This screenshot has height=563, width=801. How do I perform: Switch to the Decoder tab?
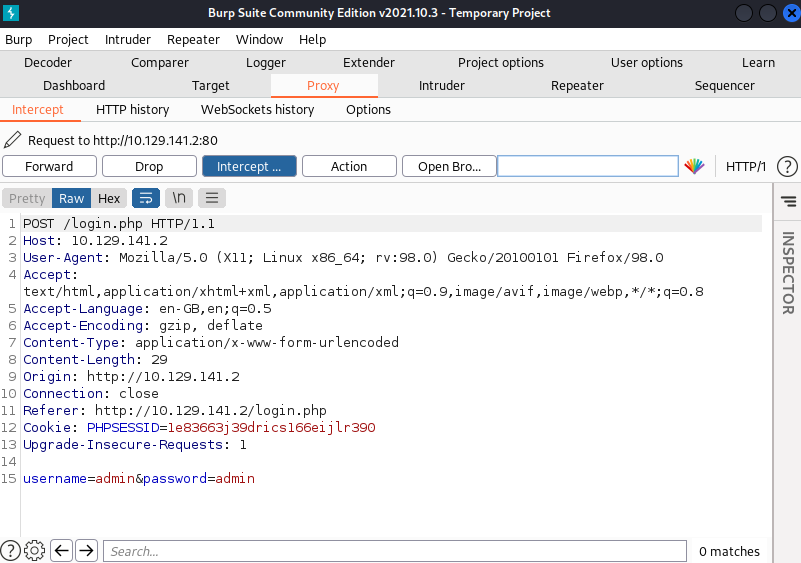coord(48,62)
